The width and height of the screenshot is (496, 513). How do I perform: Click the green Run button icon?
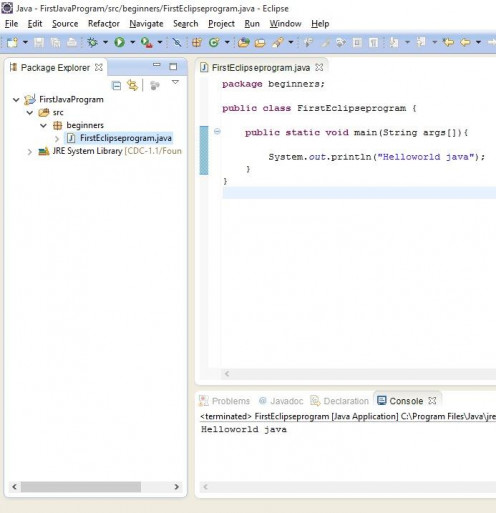(x=119, y=42)
